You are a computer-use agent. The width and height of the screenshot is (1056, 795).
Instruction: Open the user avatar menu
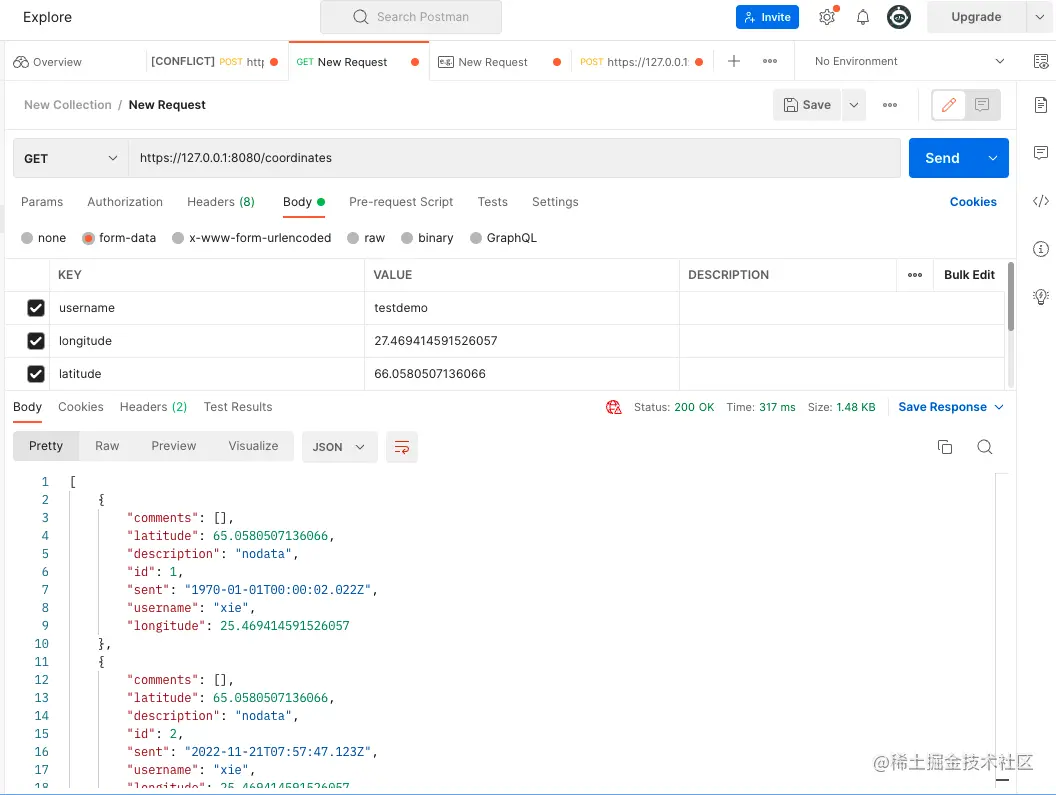[x=898, y=17]
